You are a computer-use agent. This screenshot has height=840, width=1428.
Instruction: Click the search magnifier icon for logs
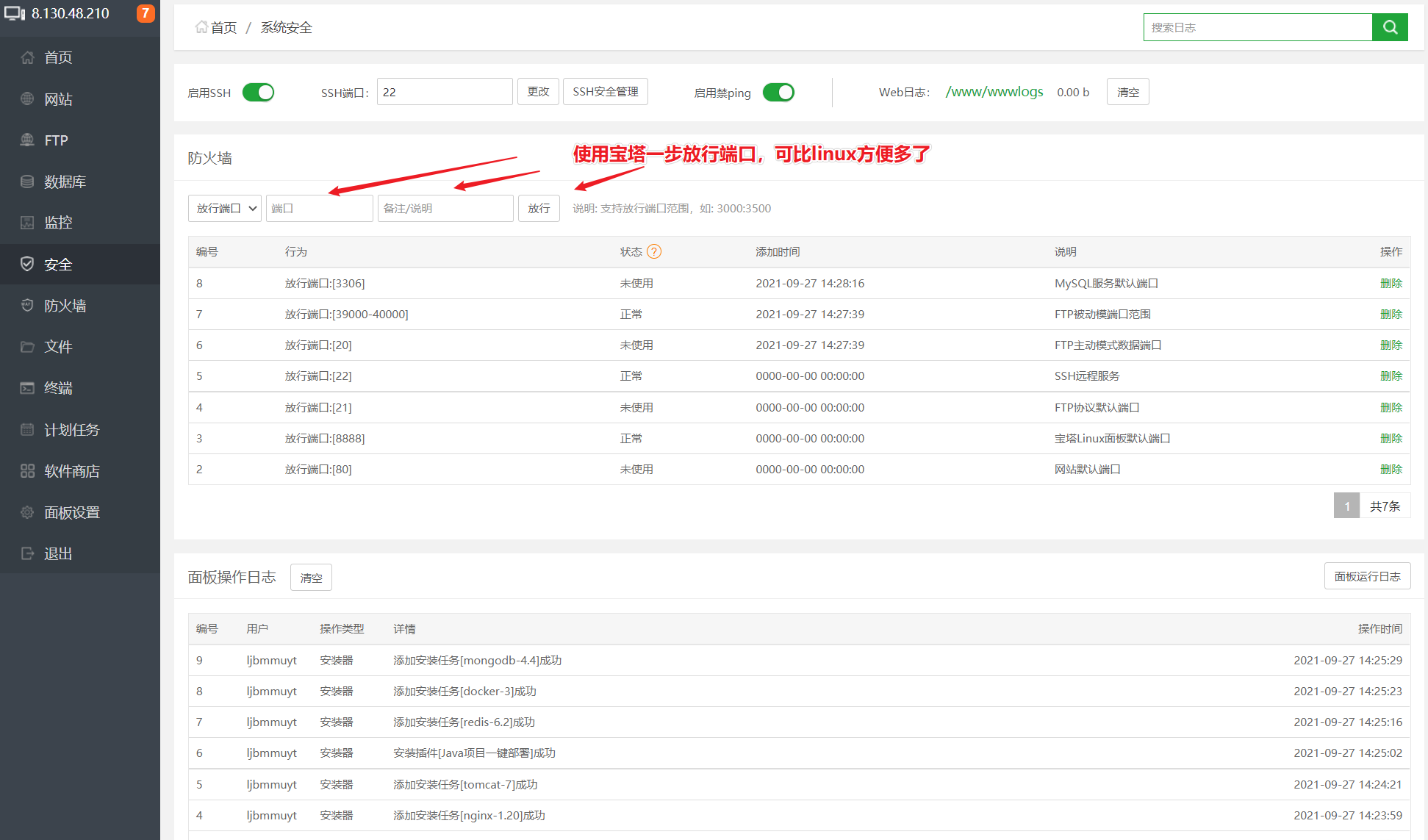[1390, 27]
